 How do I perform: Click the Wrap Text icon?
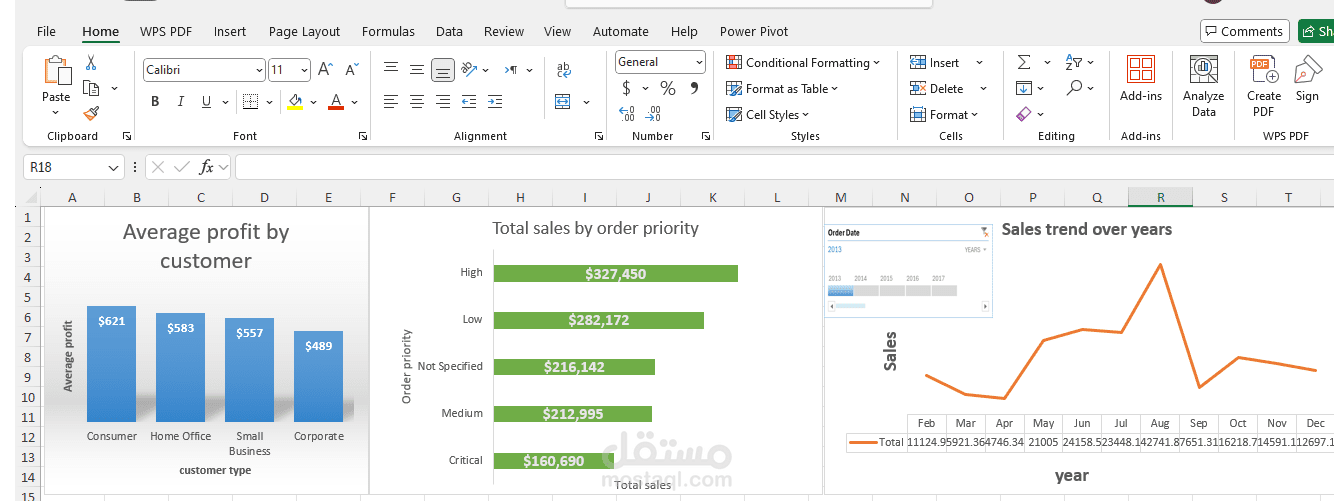click(x=563, y=70)
